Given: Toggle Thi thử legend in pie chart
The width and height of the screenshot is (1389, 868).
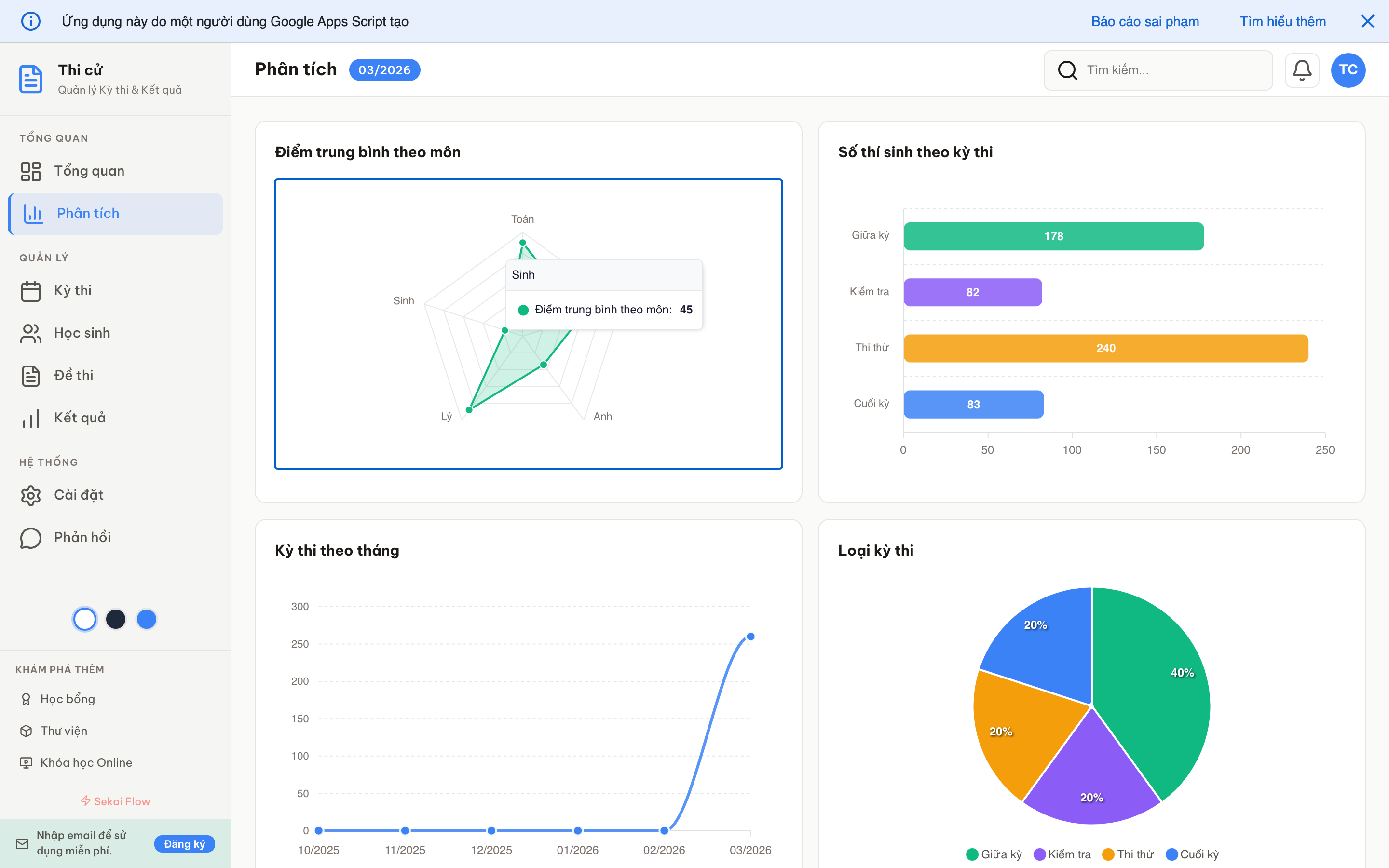Looking at the screenshot, I should point(1128,854).
